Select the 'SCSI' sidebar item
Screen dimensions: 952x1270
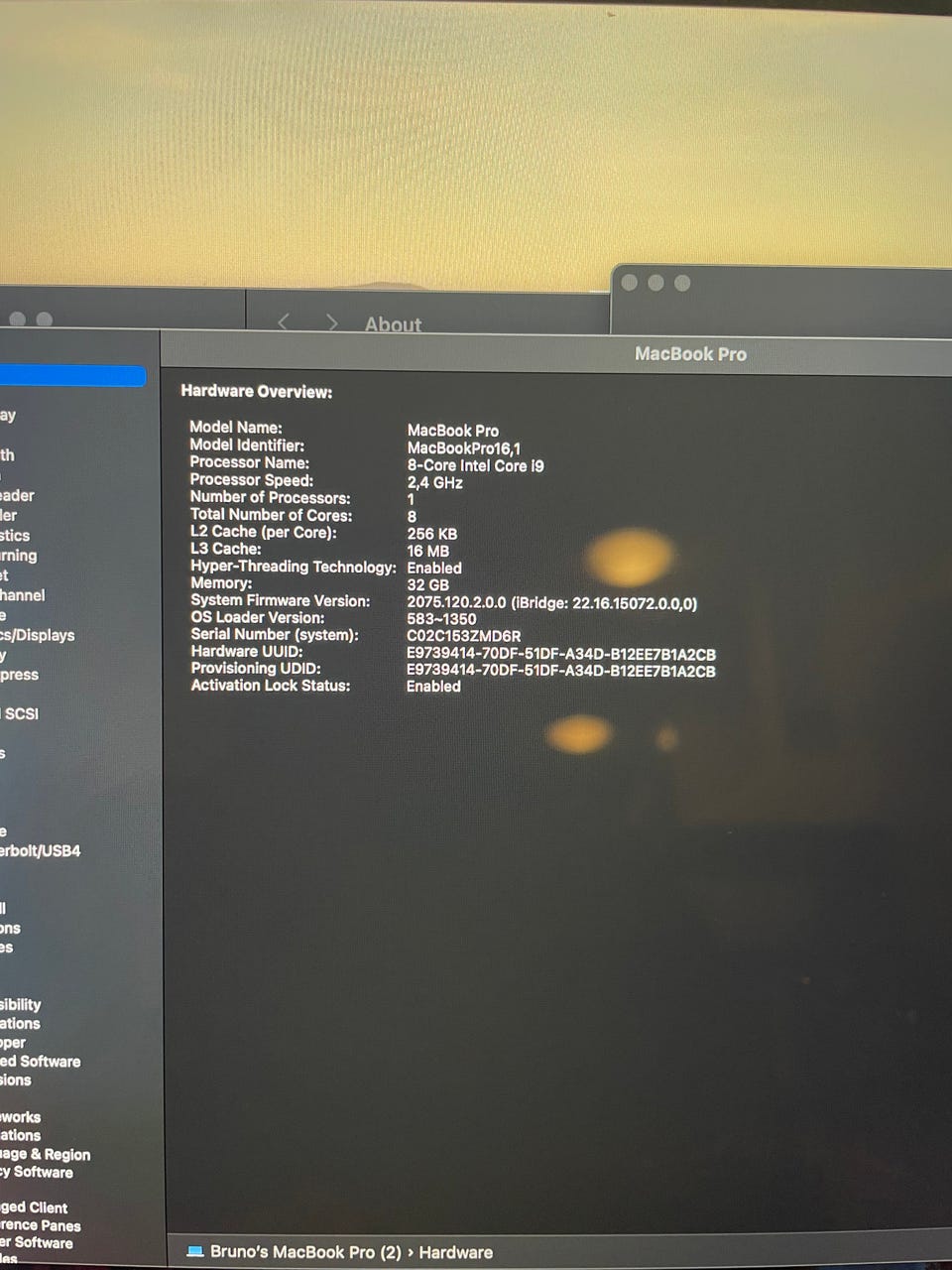pos(22,713)
